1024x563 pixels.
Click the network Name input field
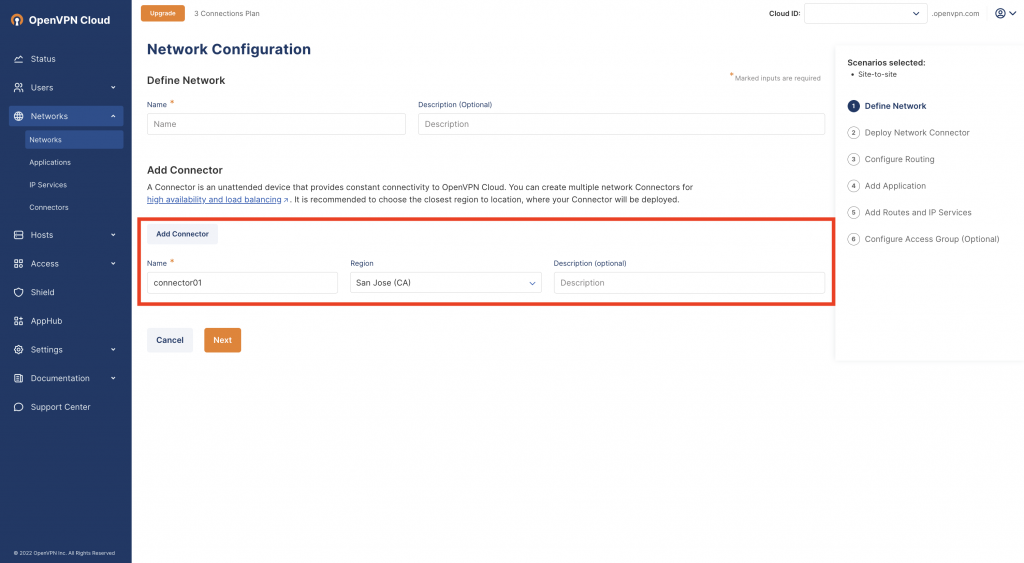pos(276,124)
